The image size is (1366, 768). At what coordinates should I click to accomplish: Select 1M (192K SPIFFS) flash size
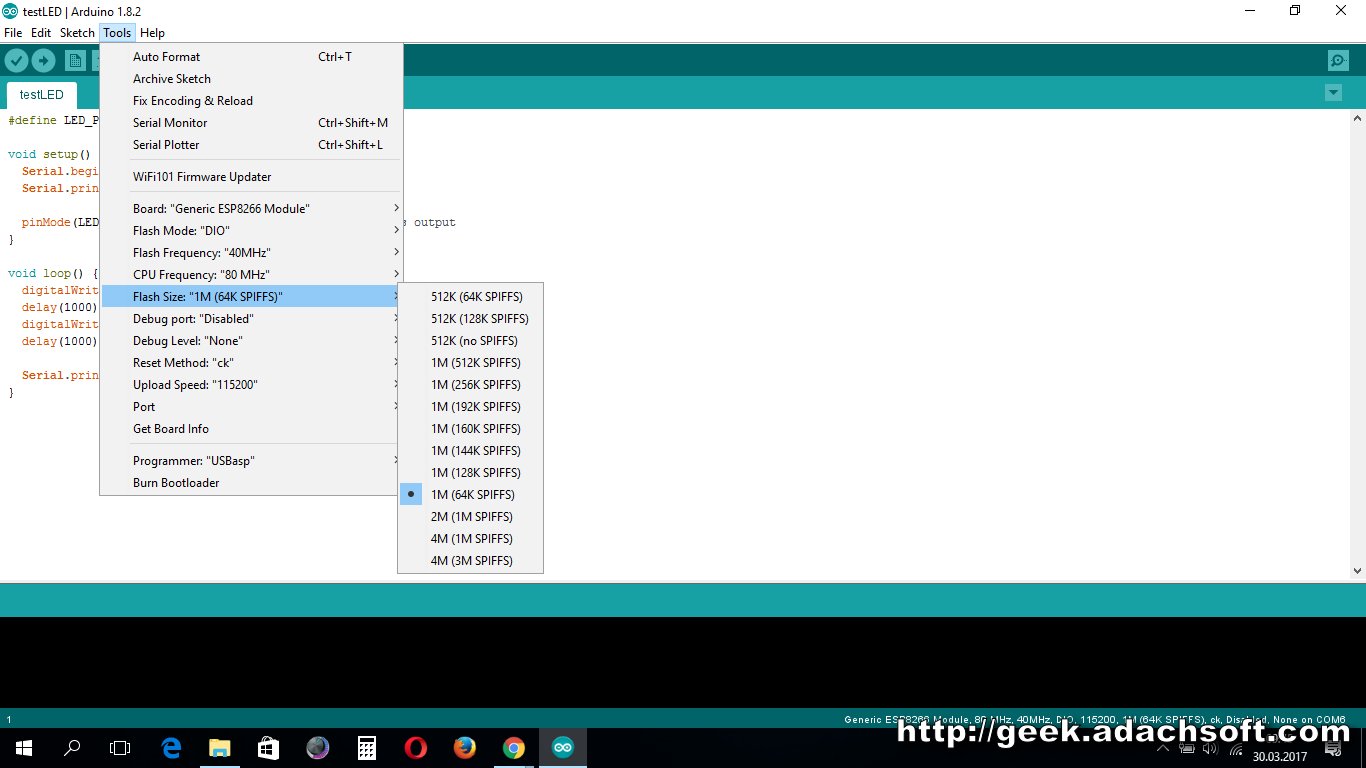pyautogui.click(x=470, y=407)
